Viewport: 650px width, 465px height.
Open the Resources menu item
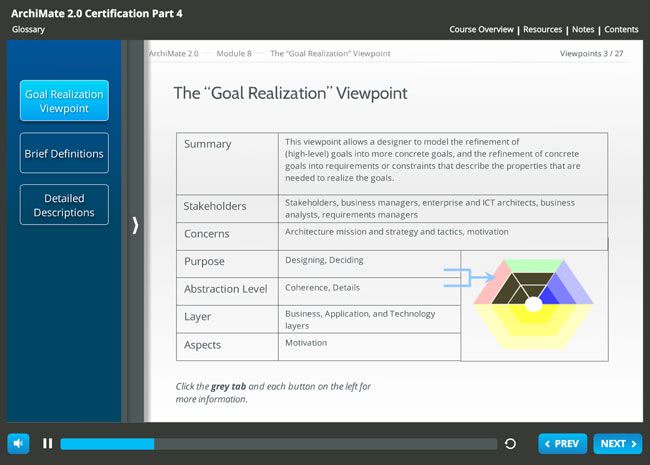542,29
